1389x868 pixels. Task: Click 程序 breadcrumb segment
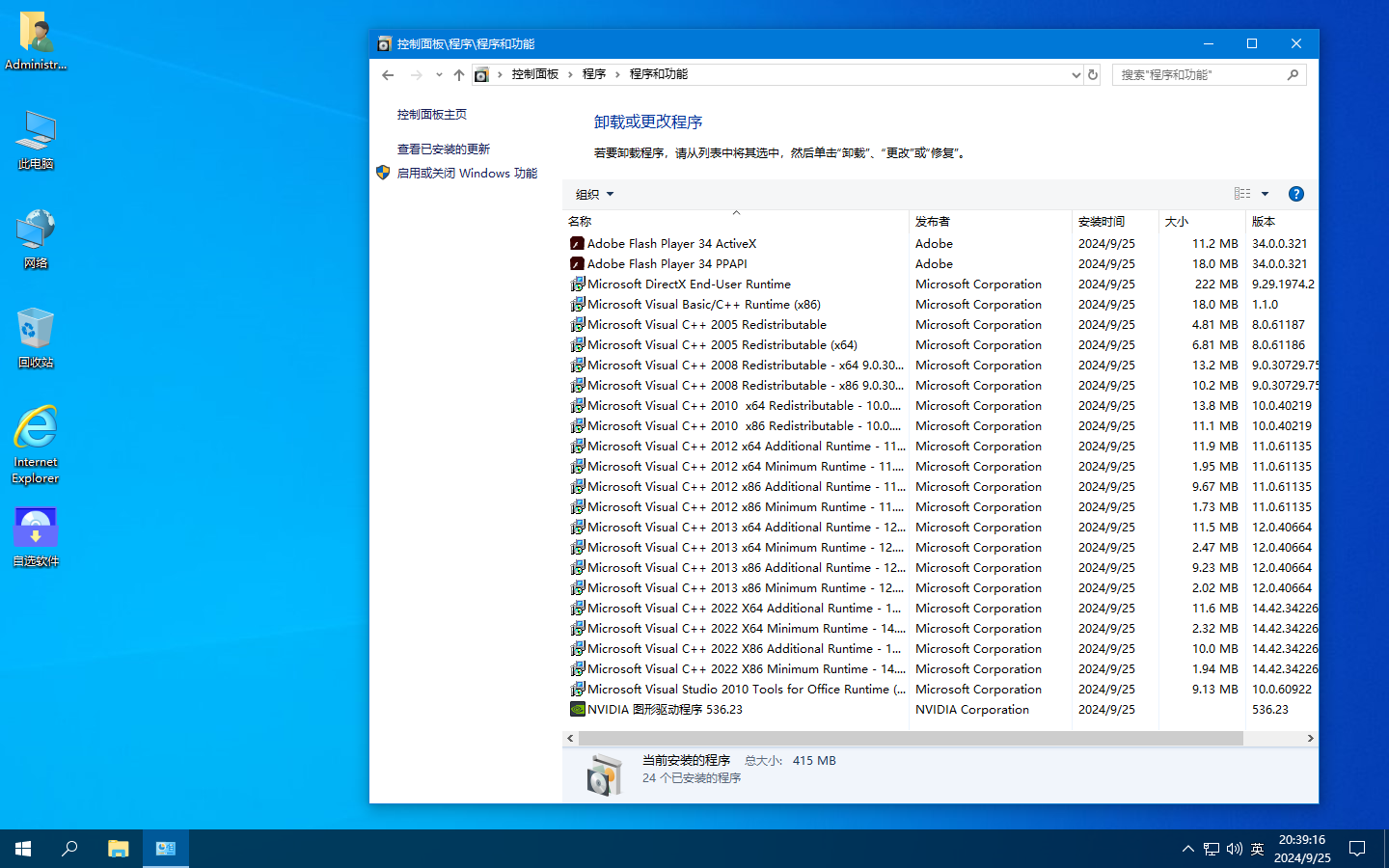point(594,74)
